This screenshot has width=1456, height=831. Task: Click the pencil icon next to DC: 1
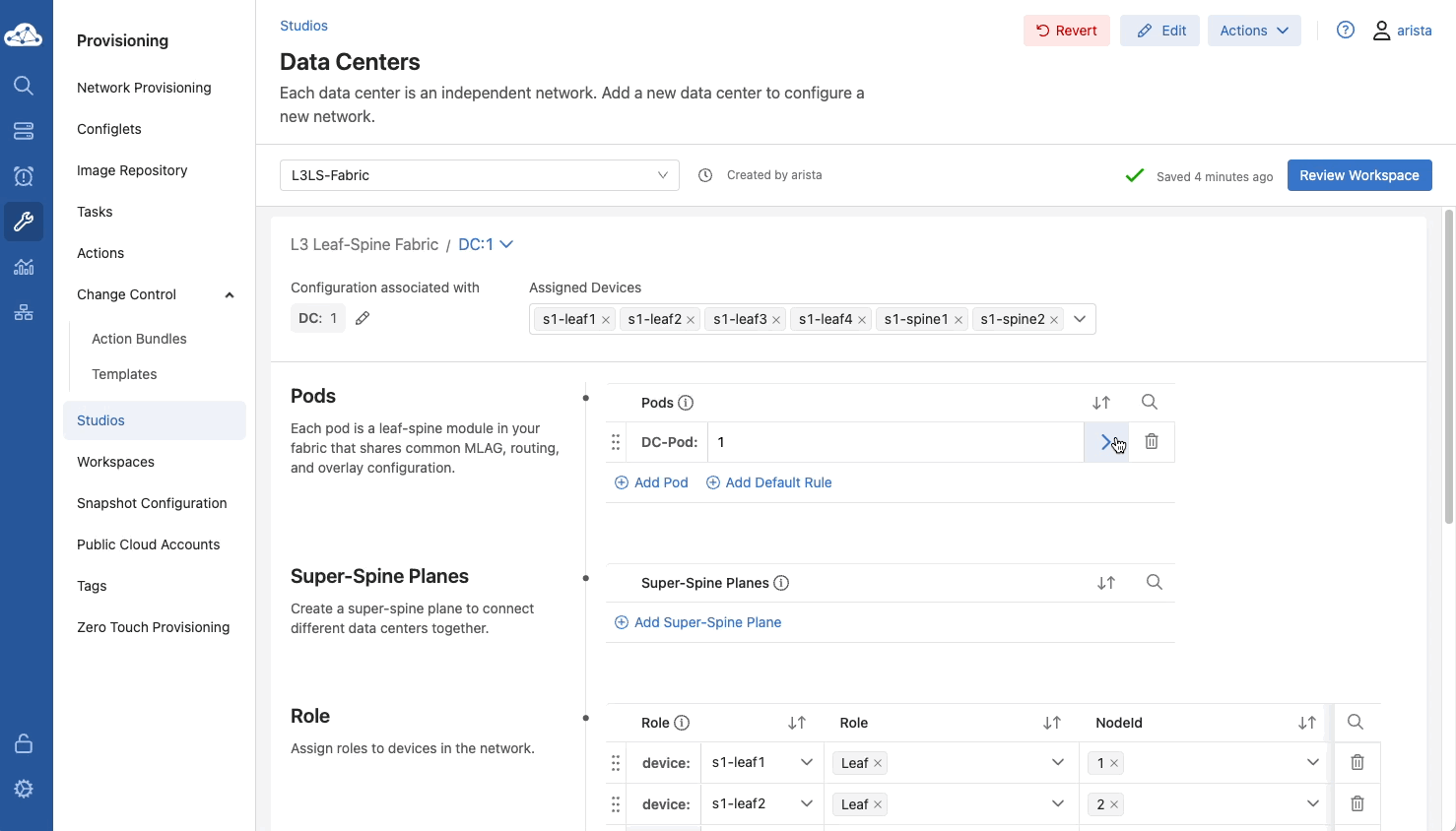pos(363,318)
